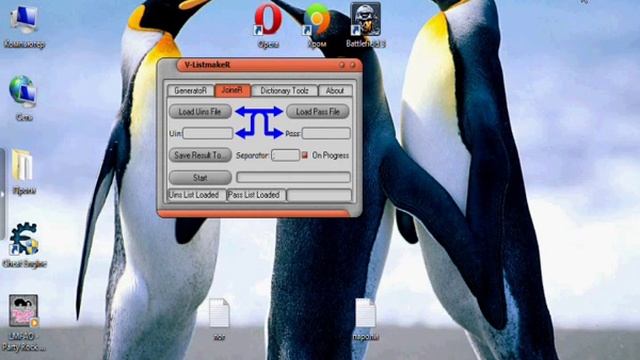This screenshot has width=640, height=360.
Task: Open the Battlefield 3 desktop shortcut
Action: pyautogui.click(x=365, y=24)
